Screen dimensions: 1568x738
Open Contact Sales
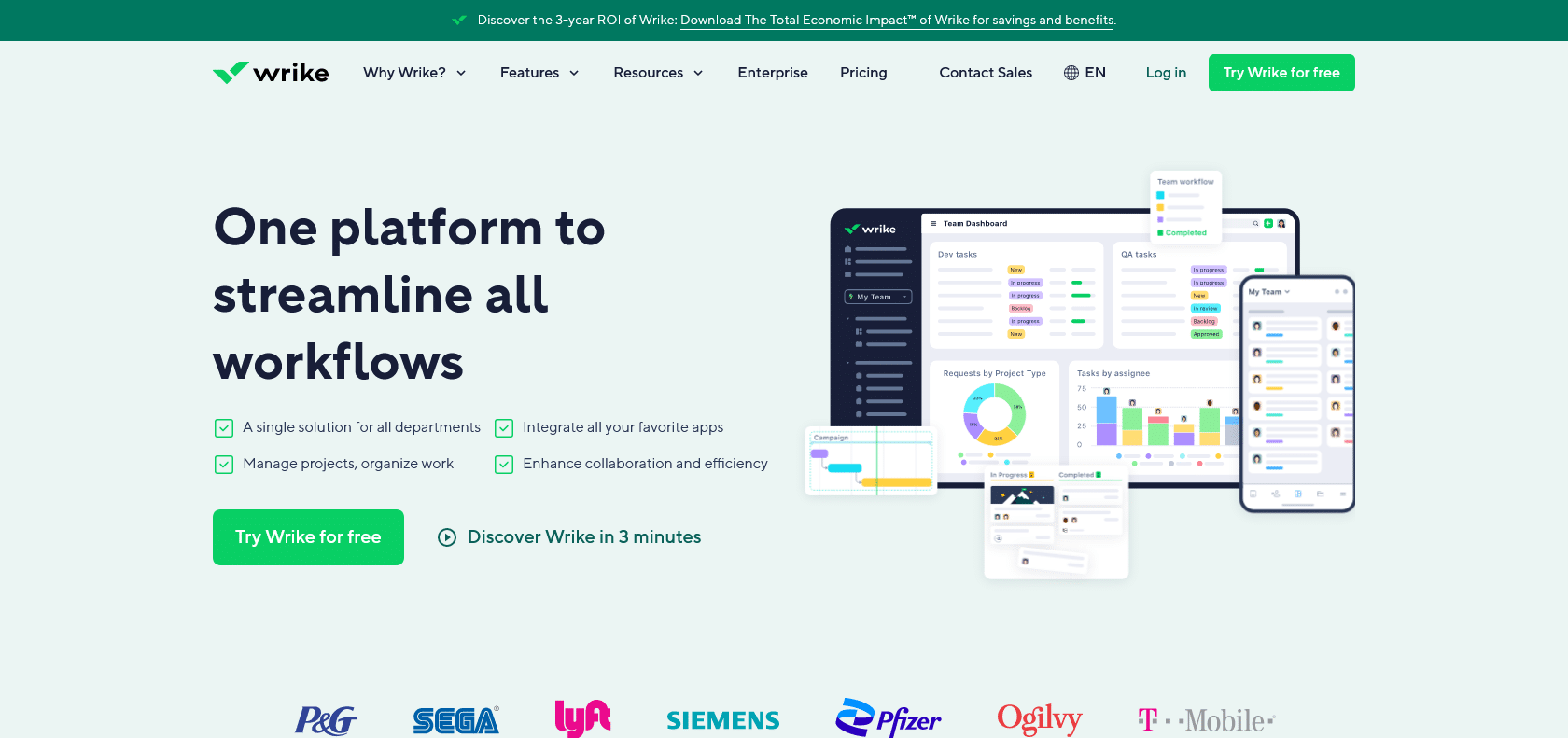pyautogui.click(x=986, y=73)
